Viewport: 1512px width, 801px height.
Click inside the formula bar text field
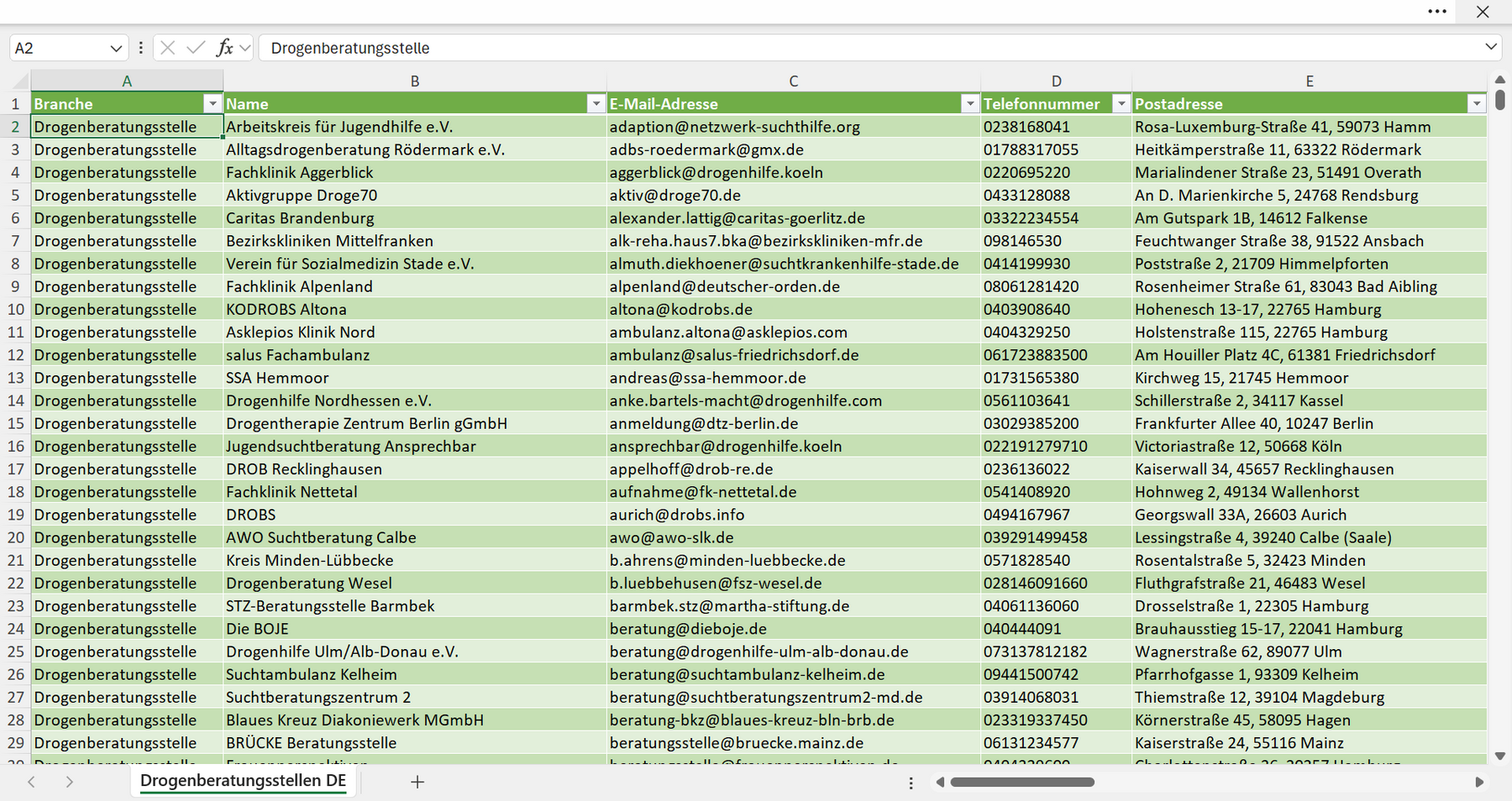coord(869,48)
